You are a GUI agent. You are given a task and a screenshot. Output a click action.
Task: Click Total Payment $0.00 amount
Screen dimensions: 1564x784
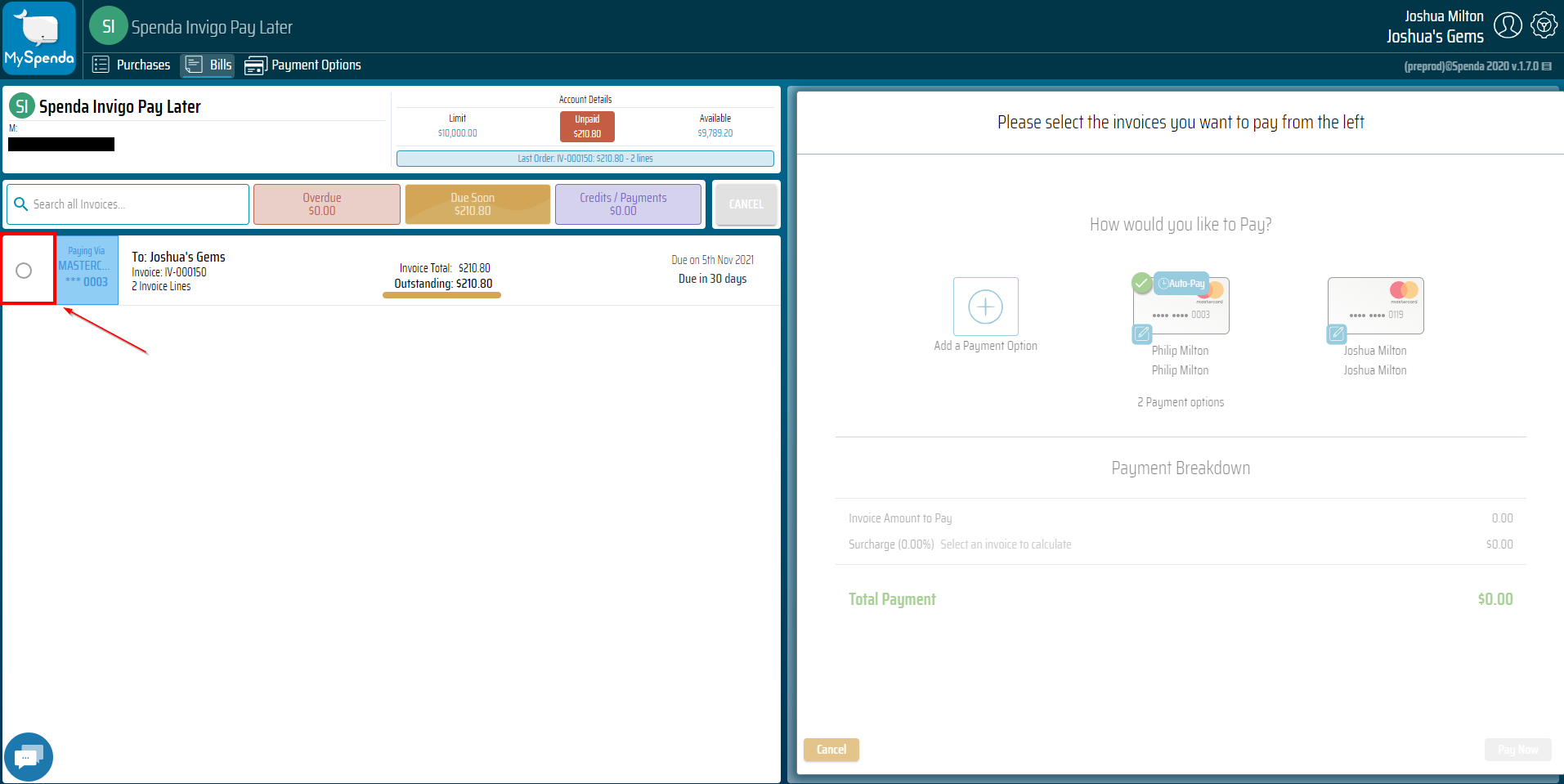point(1495,599)
